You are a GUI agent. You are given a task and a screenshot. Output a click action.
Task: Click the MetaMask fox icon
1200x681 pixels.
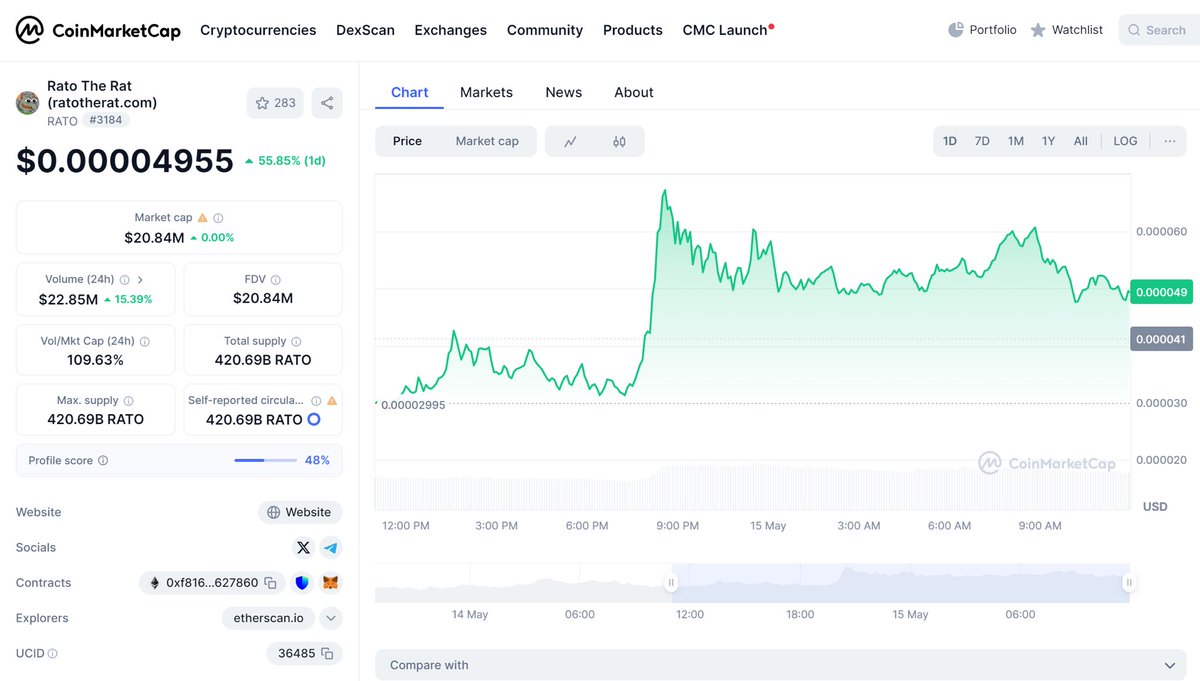click(x=330, y=583)
